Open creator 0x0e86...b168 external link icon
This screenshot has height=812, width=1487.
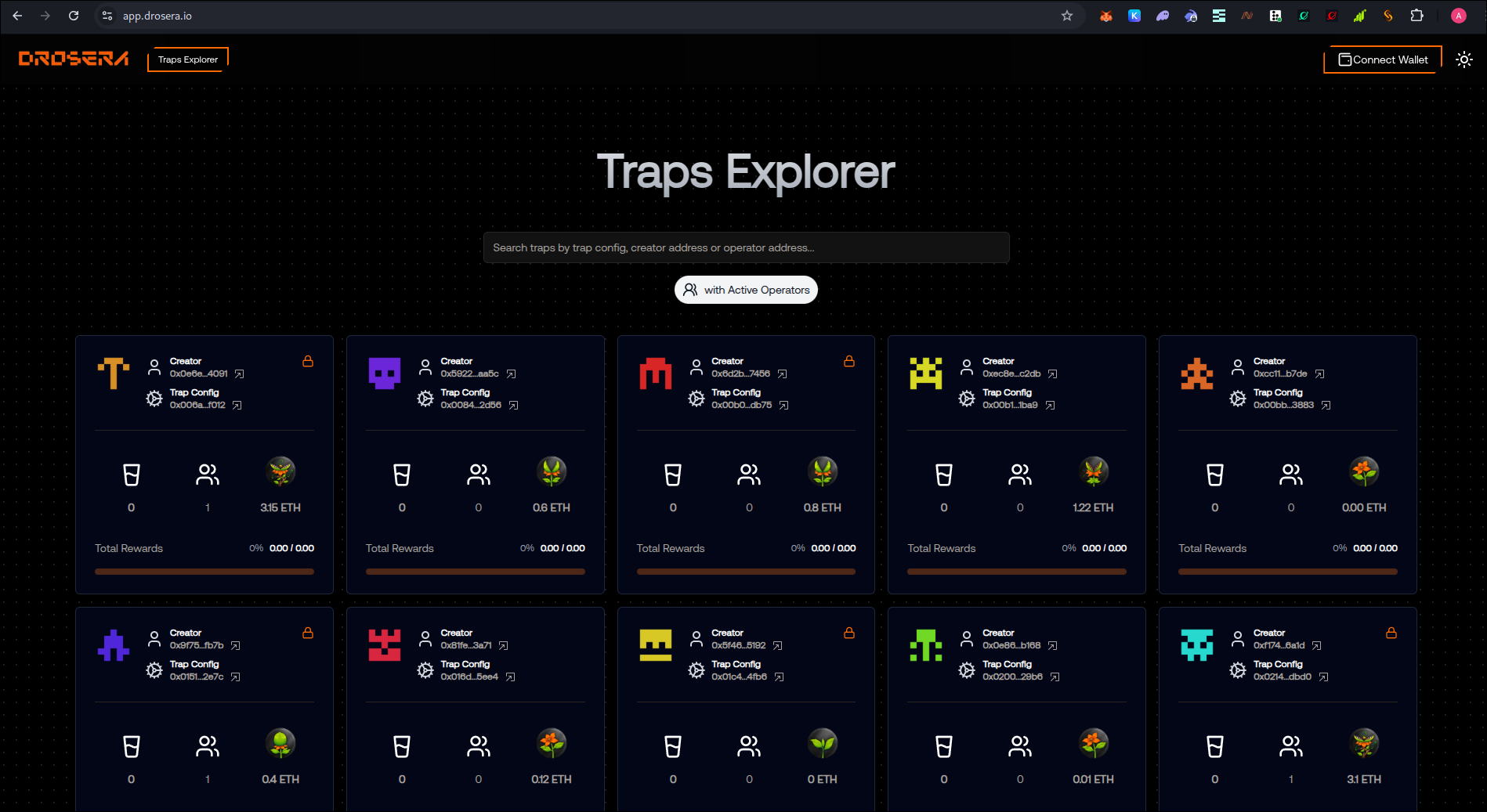tap(1053, 646)
